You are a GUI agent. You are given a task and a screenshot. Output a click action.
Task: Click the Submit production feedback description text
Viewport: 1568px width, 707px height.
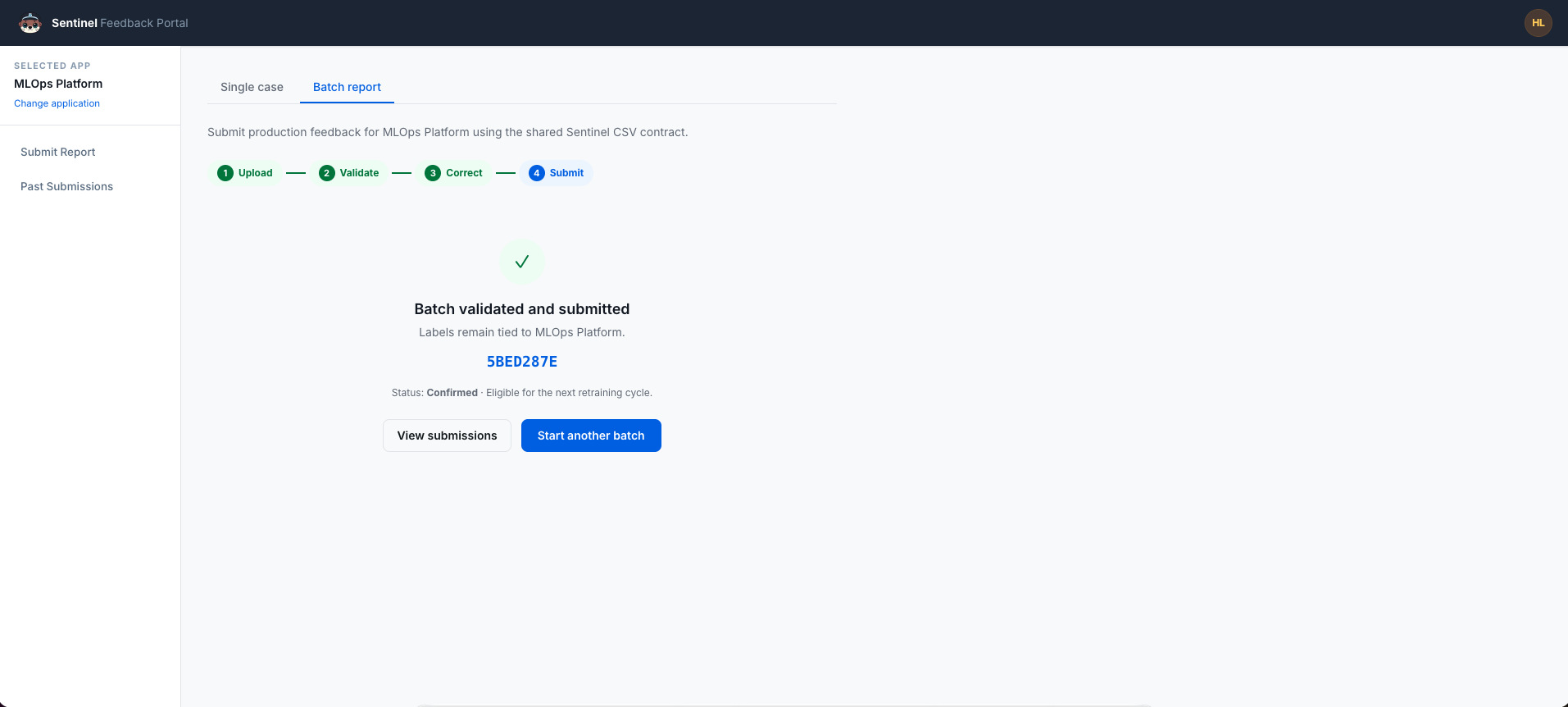(x=448, y=132)
